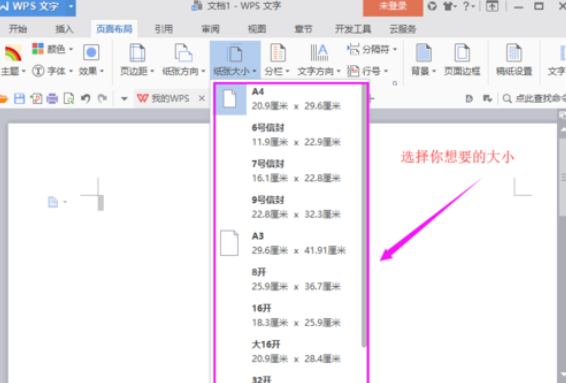Click the save icon in quick toolbar
Screen dimensions: 566x383
[19, 98]
